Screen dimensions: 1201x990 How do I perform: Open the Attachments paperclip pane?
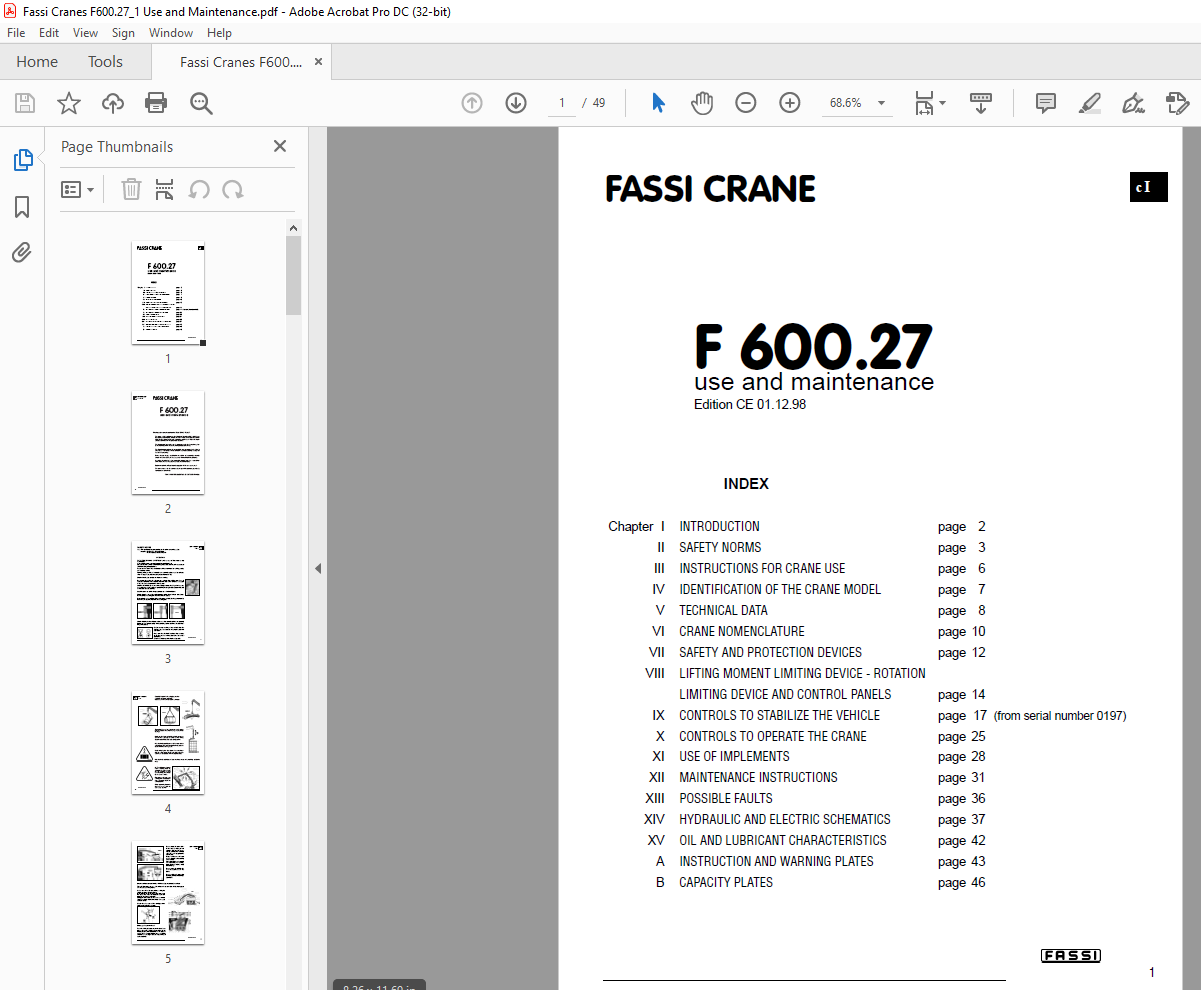[x=22, y=253]
